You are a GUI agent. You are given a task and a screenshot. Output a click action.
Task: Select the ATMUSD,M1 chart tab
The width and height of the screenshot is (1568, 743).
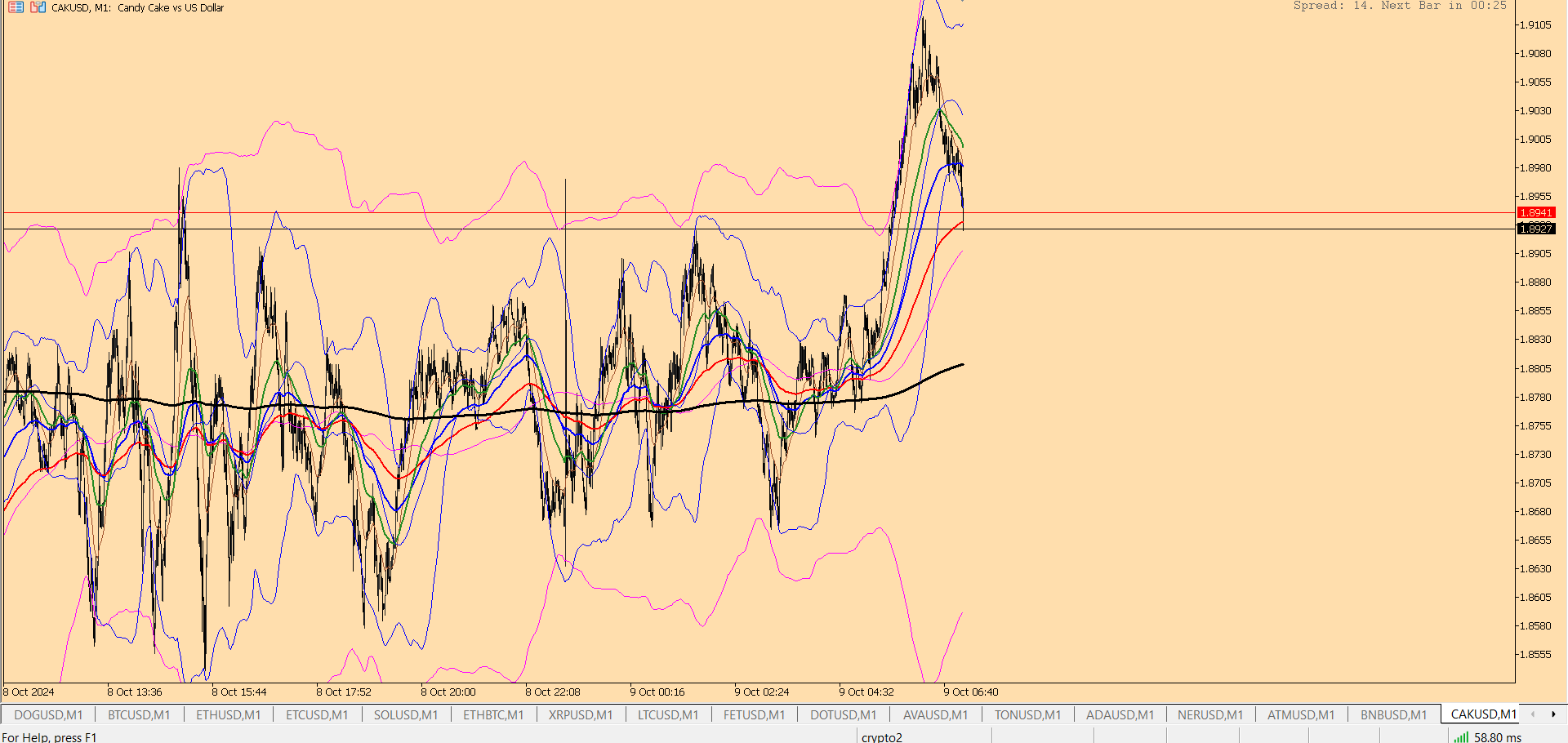coord(1301,715)
